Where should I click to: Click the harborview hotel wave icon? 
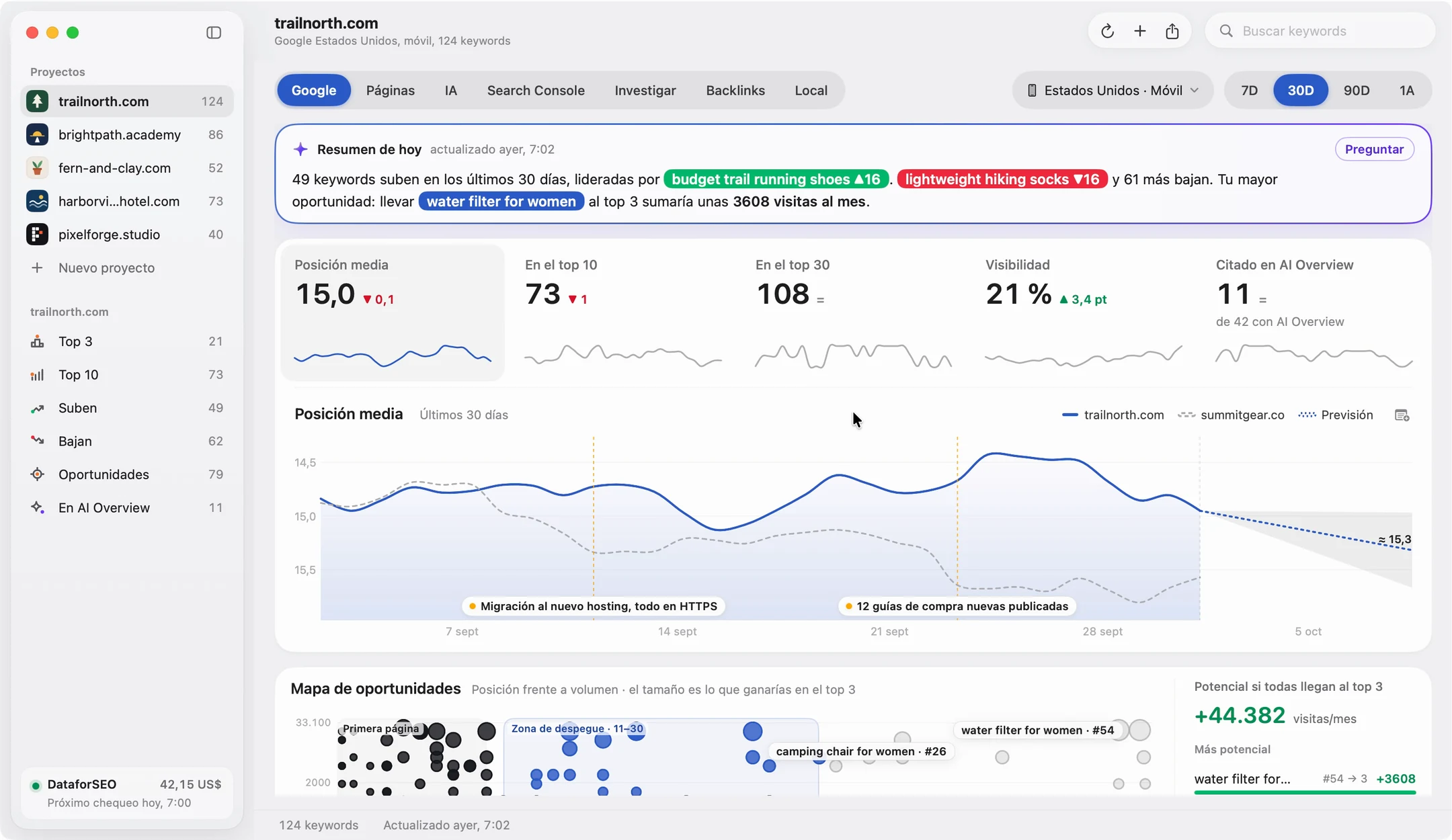tap(37, 201)
